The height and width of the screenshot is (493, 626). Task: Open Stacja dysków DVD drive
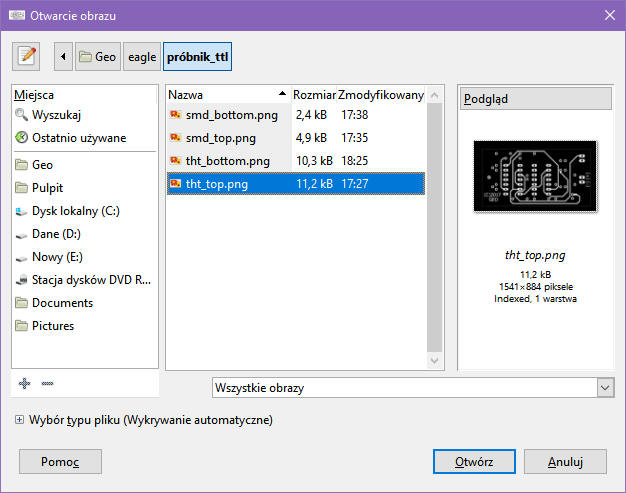pyautogui.click(x=90, y=280)
